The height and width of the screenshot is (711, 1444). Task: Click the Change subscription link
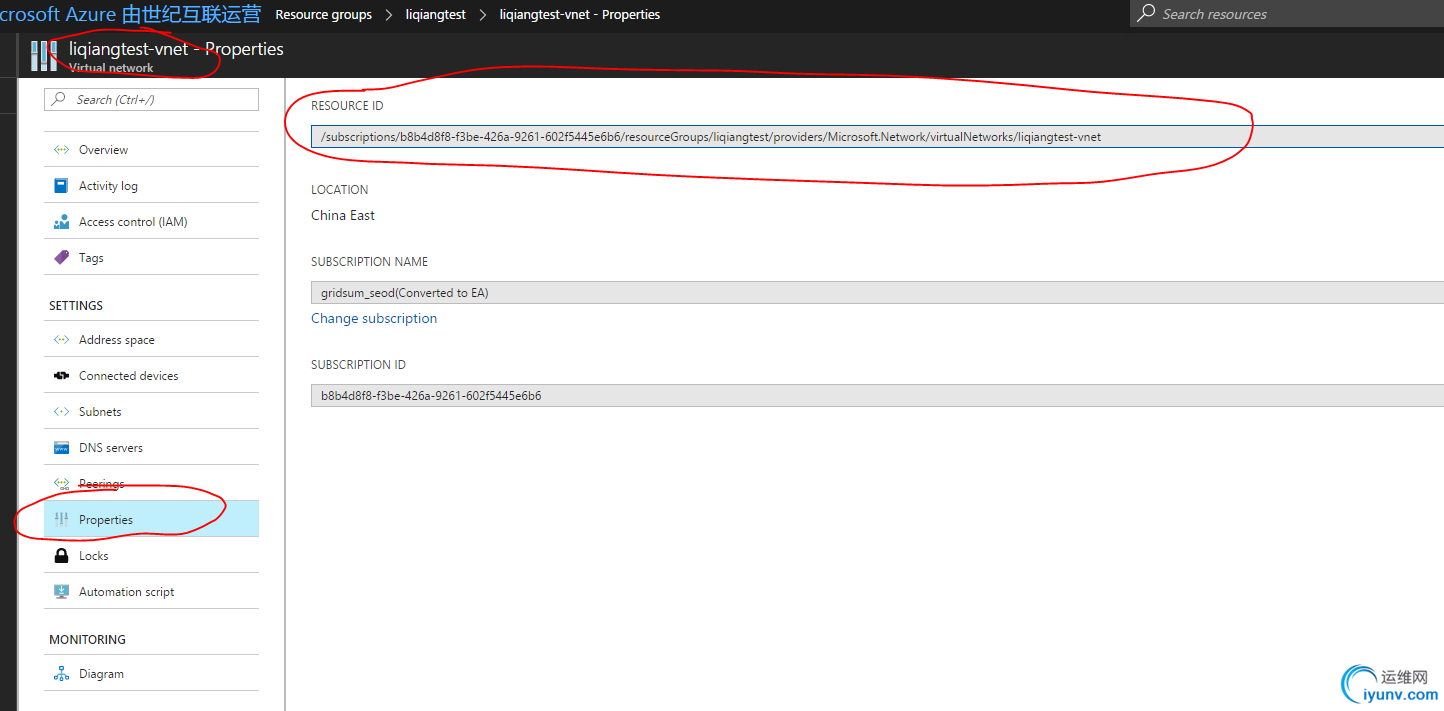[x=374, y=318]
